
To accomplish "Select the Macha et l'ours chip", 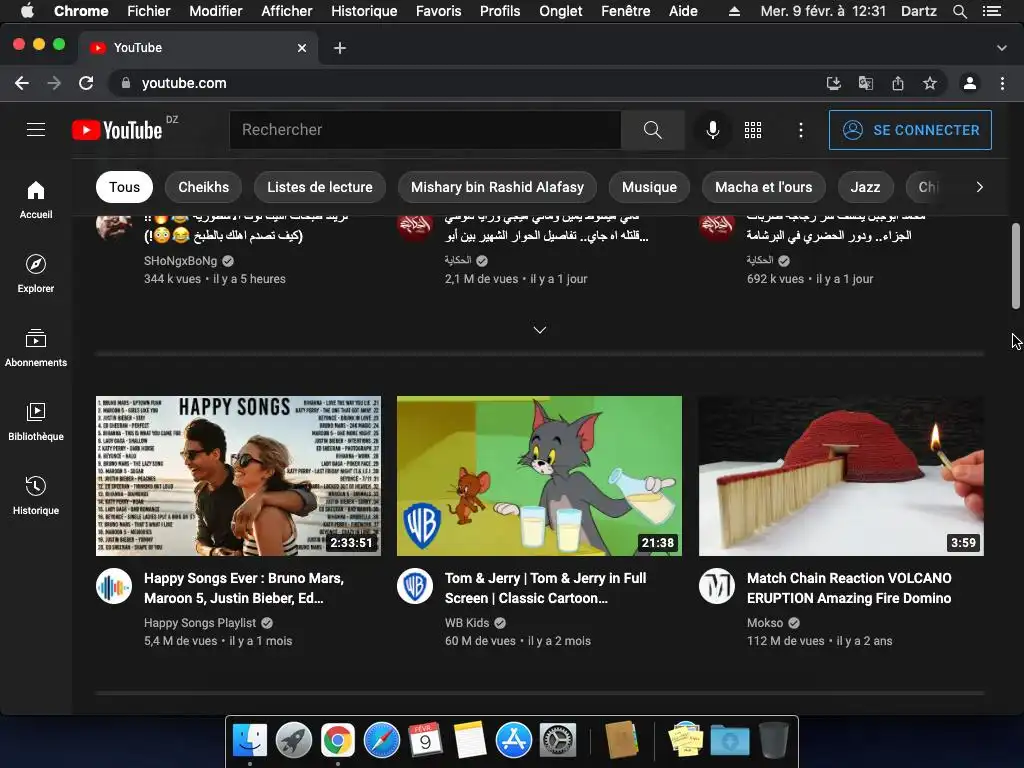I will (x=763, y=187).
